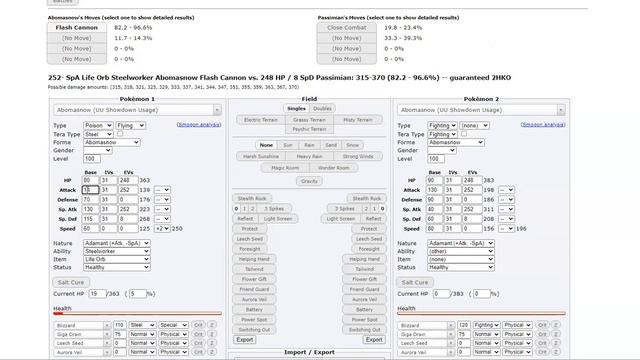Select 3 Spikes on the left side
The image size is (640, 360).
tap(274, 209)
